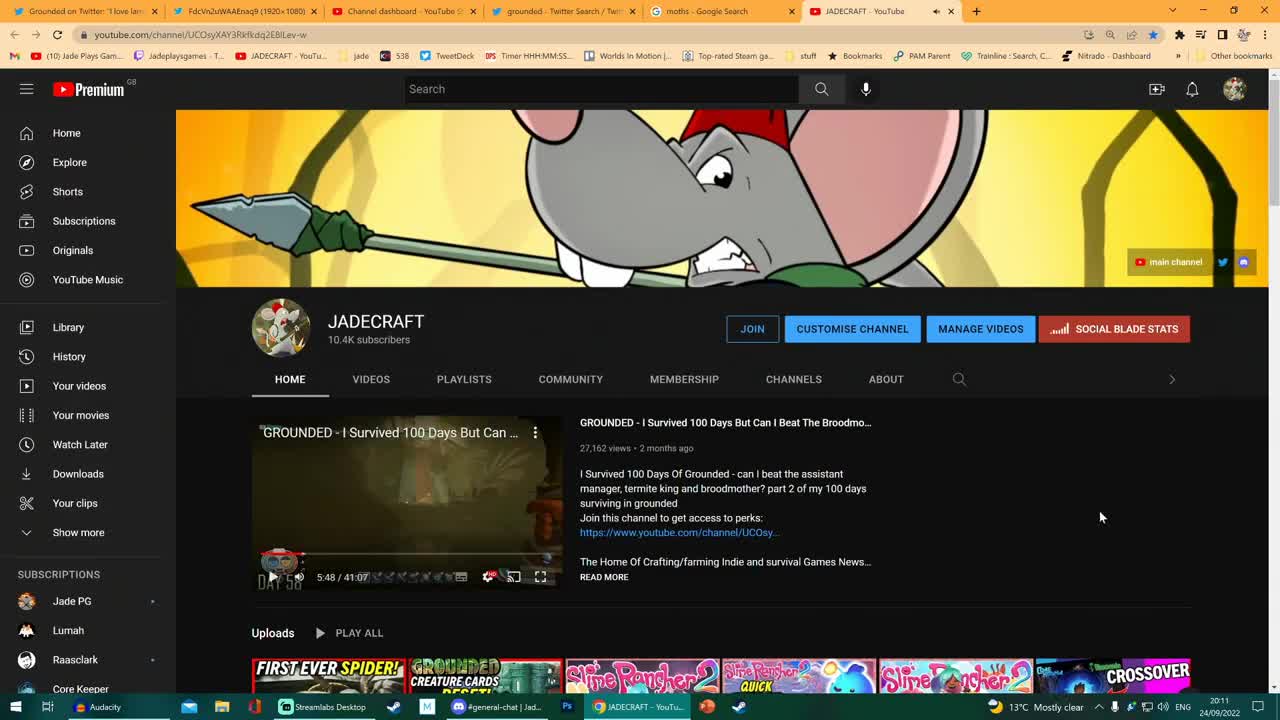Click the search magnifier button
1280x720 pixels.
click(821, 89)
